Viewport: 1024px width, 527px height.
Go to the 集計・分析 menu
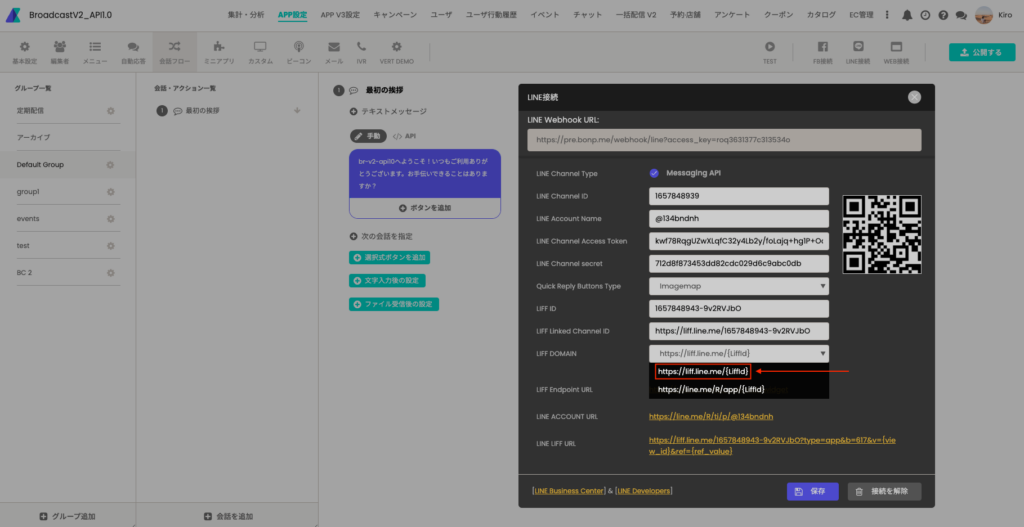tap(247, 15)
